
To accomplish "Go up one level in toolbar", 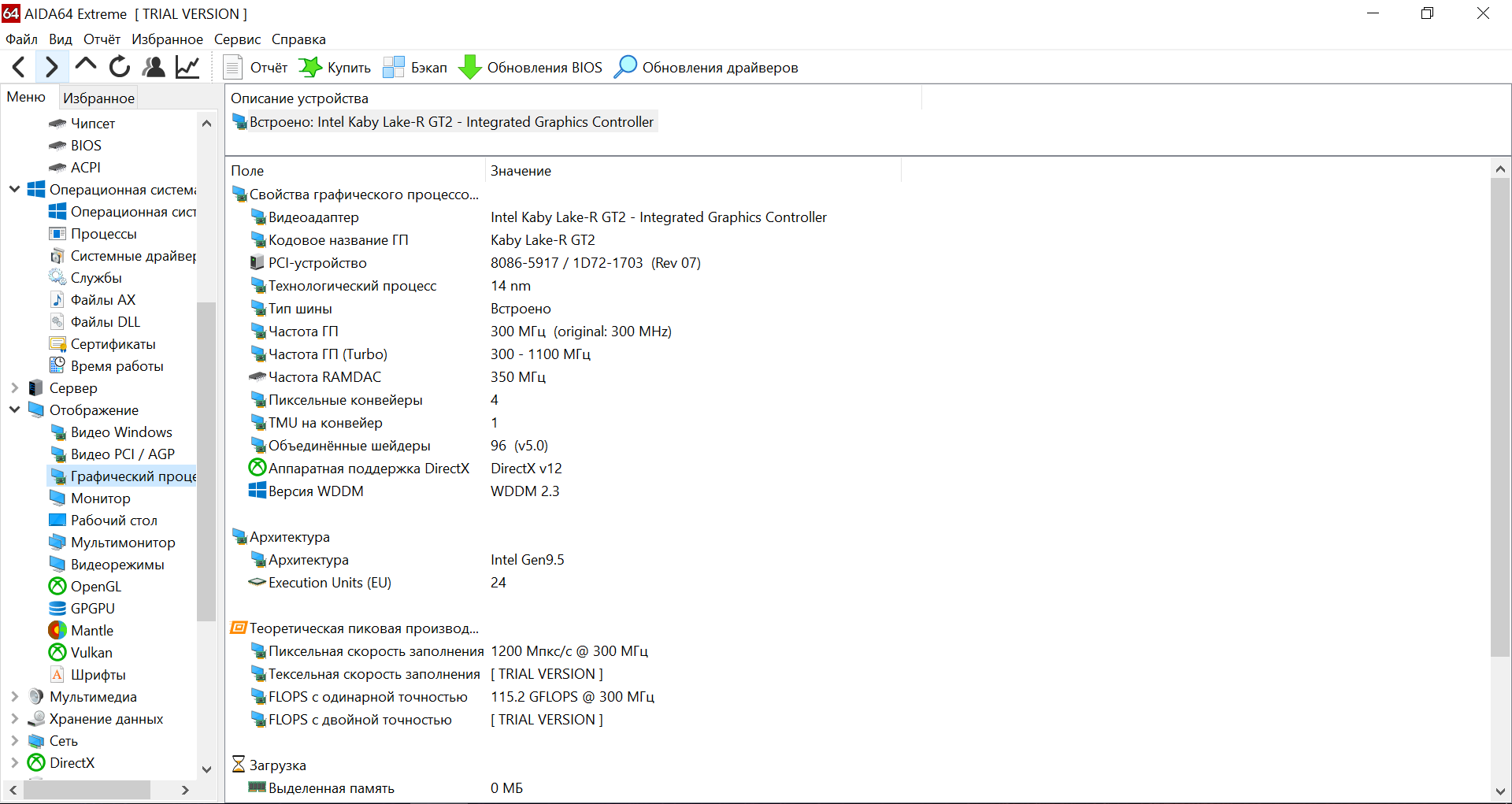I will [86, 67].
